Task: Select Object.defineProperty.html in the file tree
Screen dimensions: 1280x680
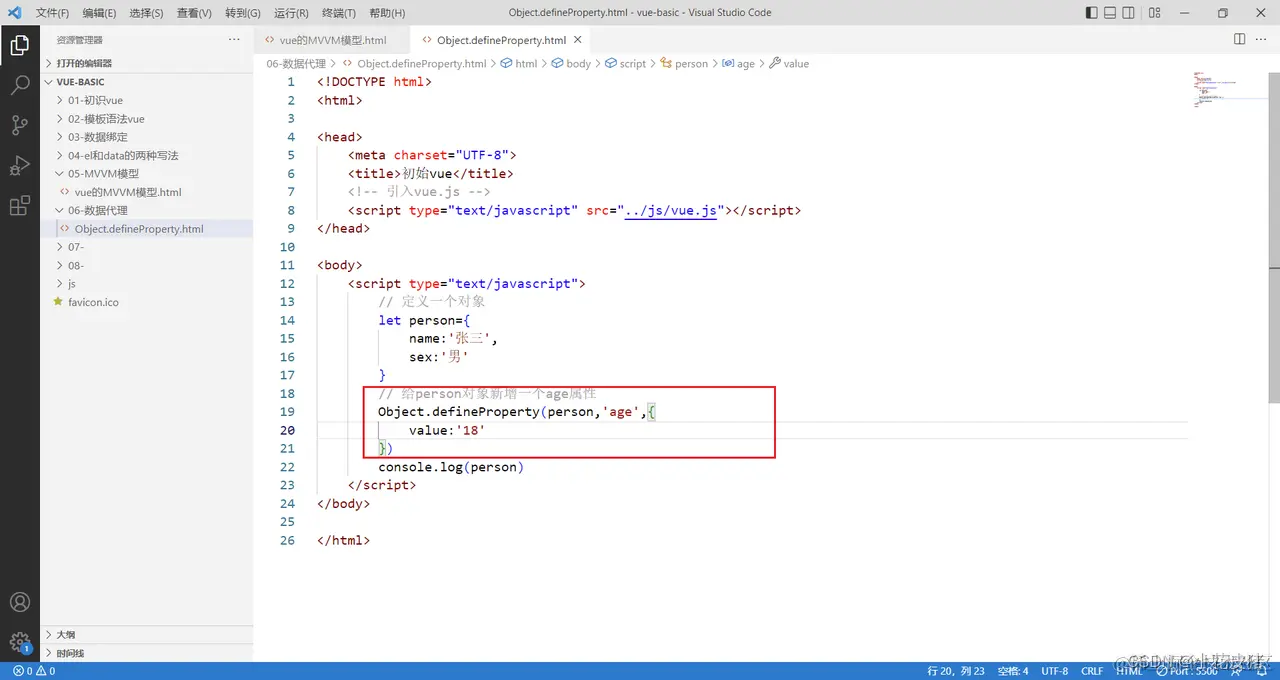Action: pyautogui.click(x=146, y=228)
